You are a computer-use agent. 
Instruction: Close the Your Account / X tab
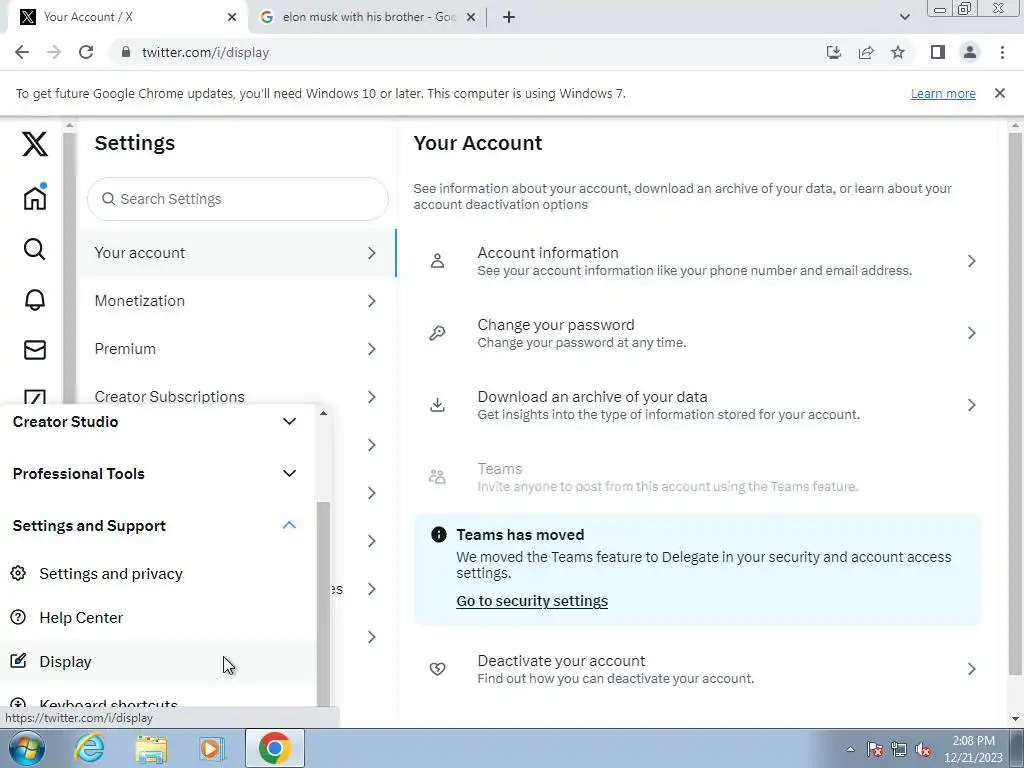(232, 17)
